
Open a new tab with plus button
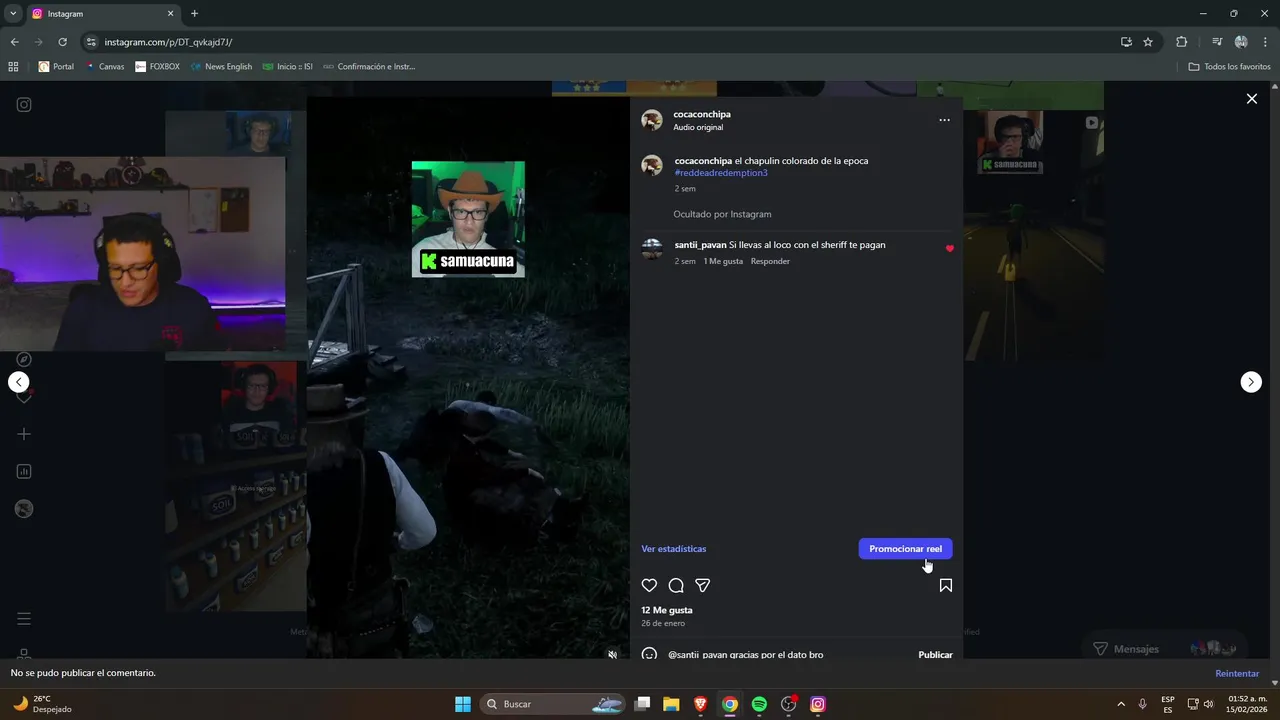pyautogui.click(x=194, y=14)
